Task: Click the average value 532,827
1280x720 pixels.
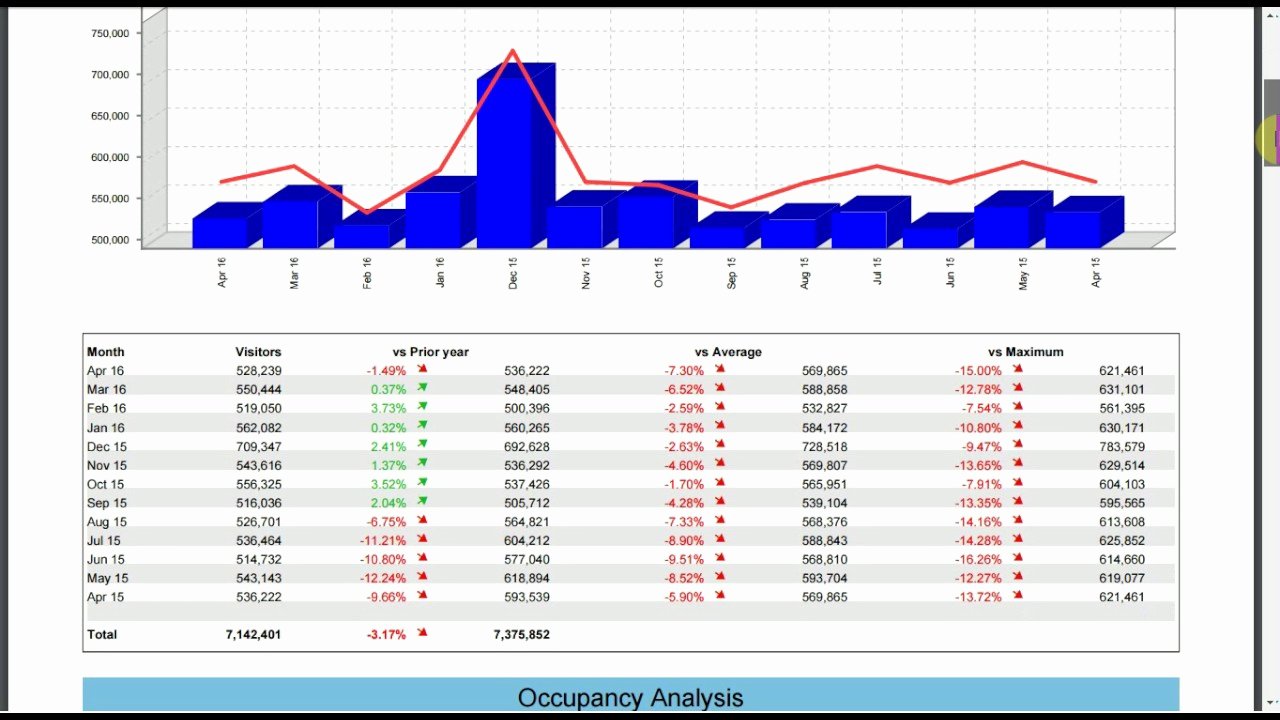Action: pos(824,409)
